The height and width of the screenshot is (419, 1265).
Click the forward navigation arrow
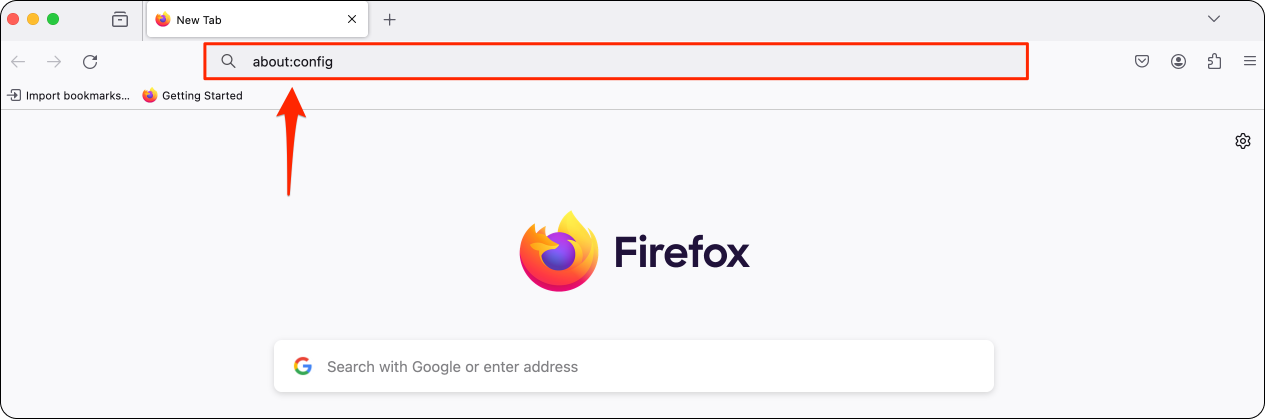[x=54, y=62]
